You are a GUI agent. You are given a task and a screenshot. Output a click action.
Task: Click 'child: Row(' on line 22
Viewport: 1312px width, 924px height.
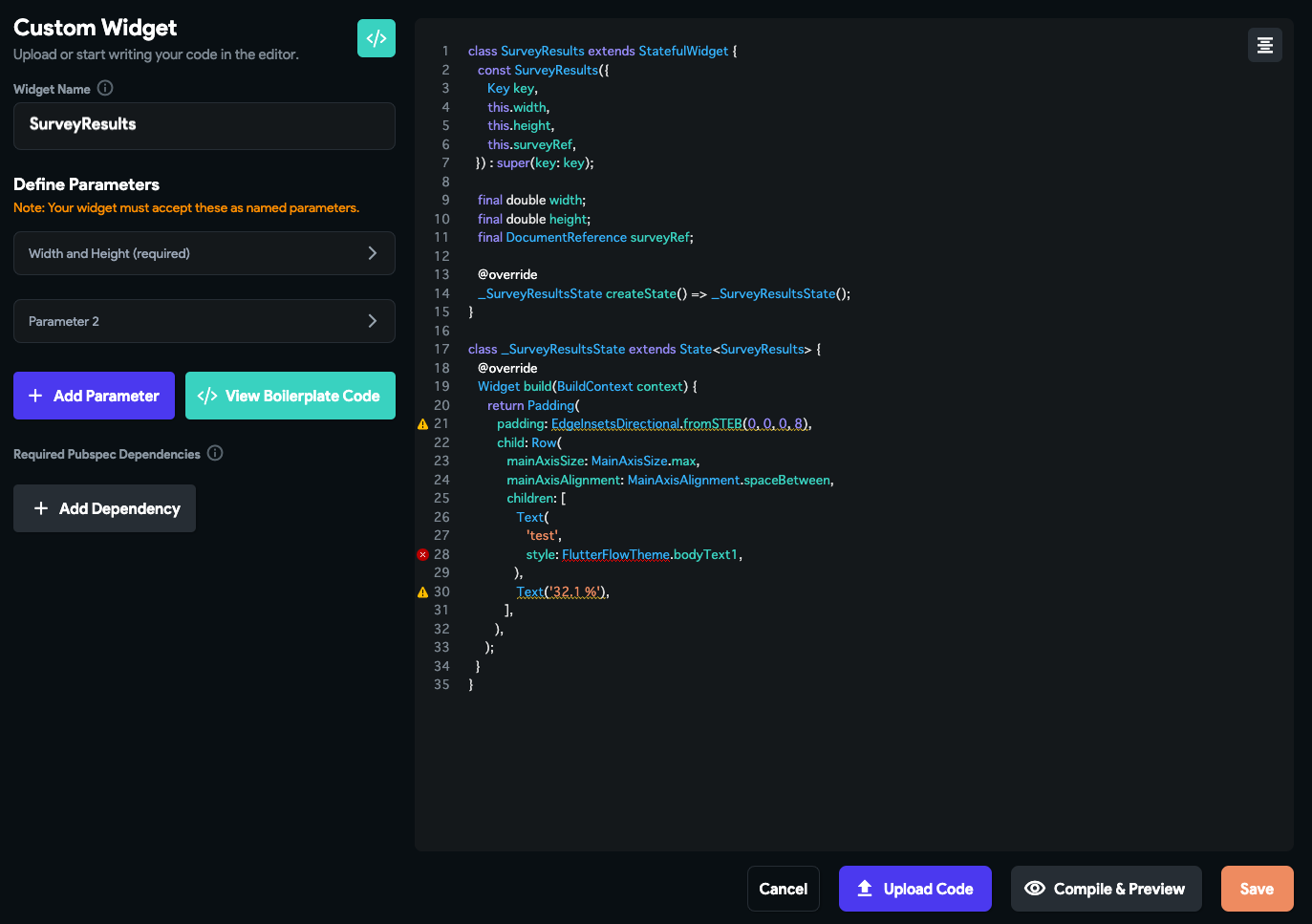pyautogui.click(x=529, y=443)
